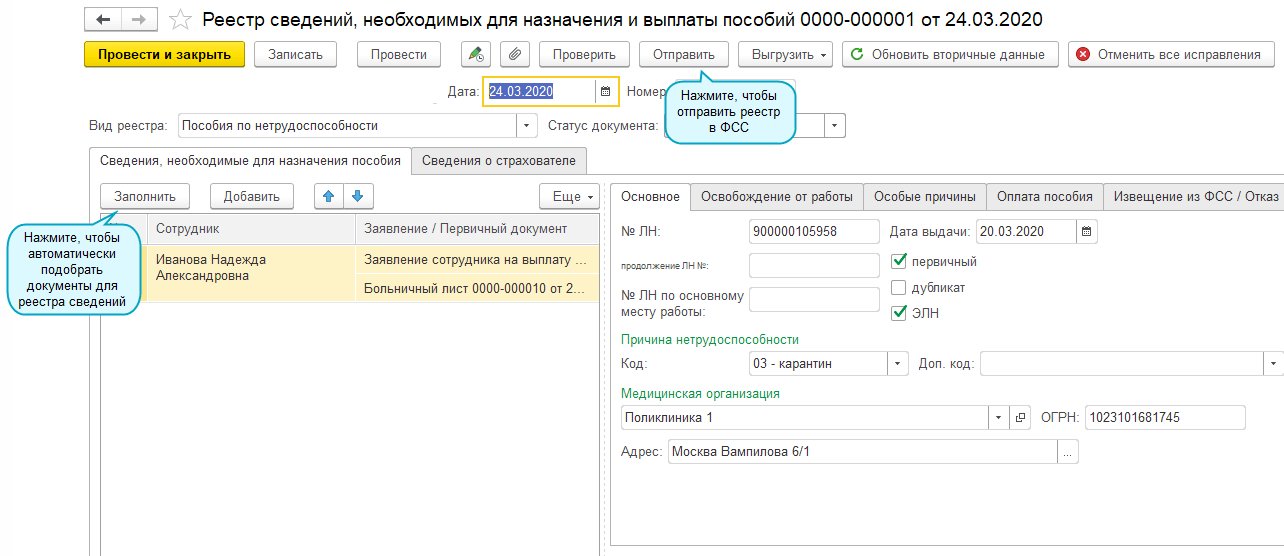Toggle the ЭЛН checkbox
Screen dimensions: 1284x556
[898, 313]
